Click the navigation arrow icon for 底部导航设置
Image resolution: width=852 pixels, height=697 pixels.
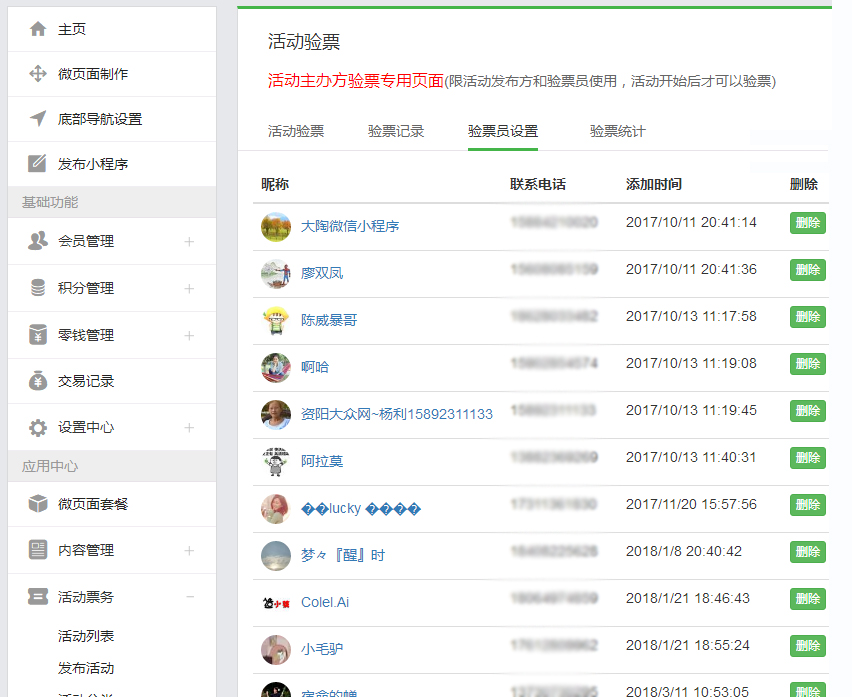[38, 119]
